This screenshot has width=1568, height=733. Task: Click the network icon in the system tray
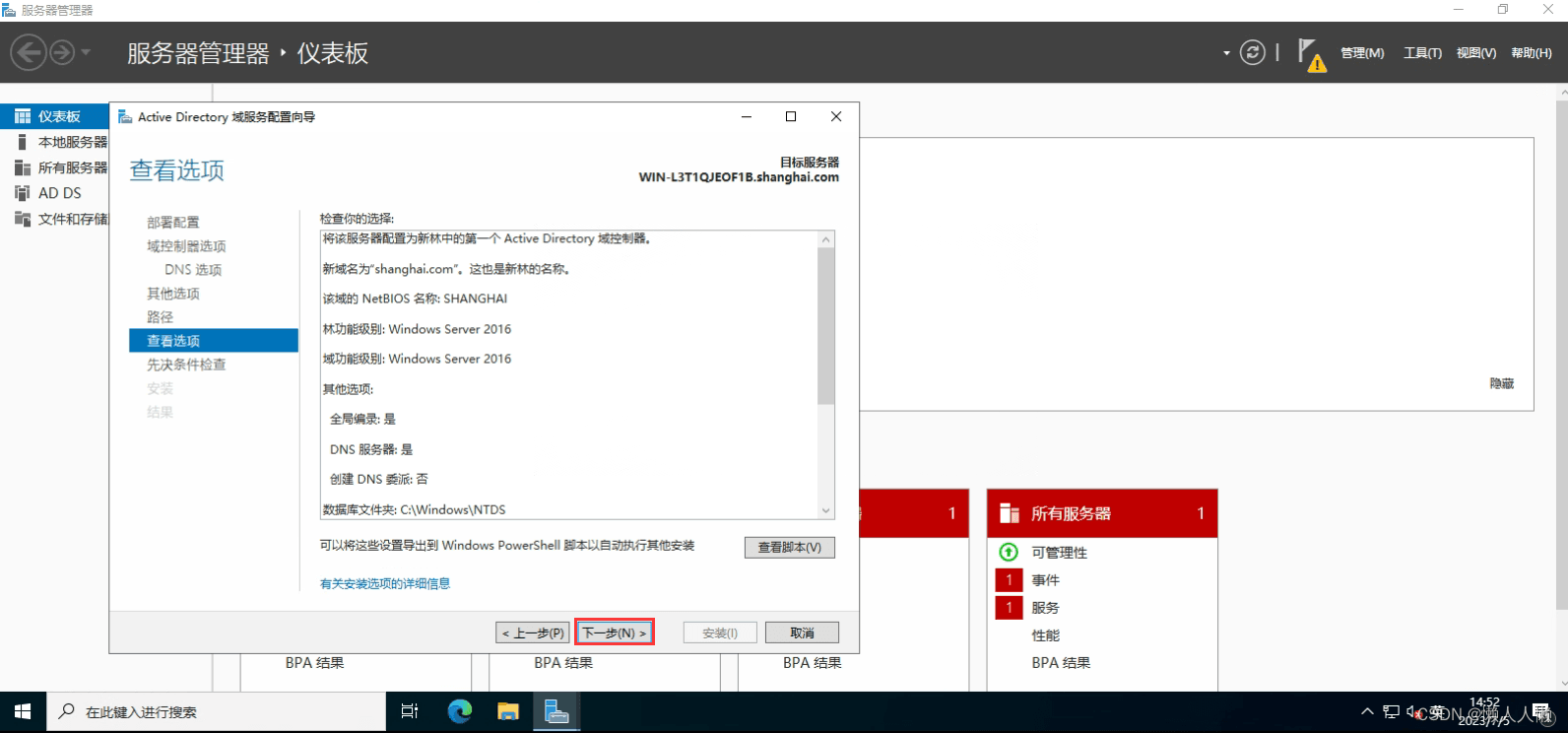1391,711
